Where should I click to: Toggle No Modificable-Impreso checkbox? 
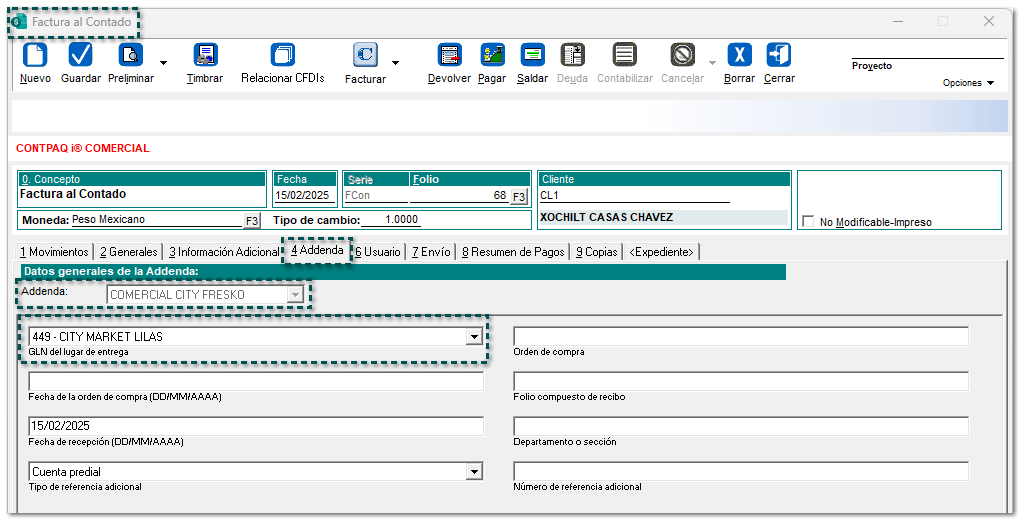pyautogui.click(x=808, y=222)
